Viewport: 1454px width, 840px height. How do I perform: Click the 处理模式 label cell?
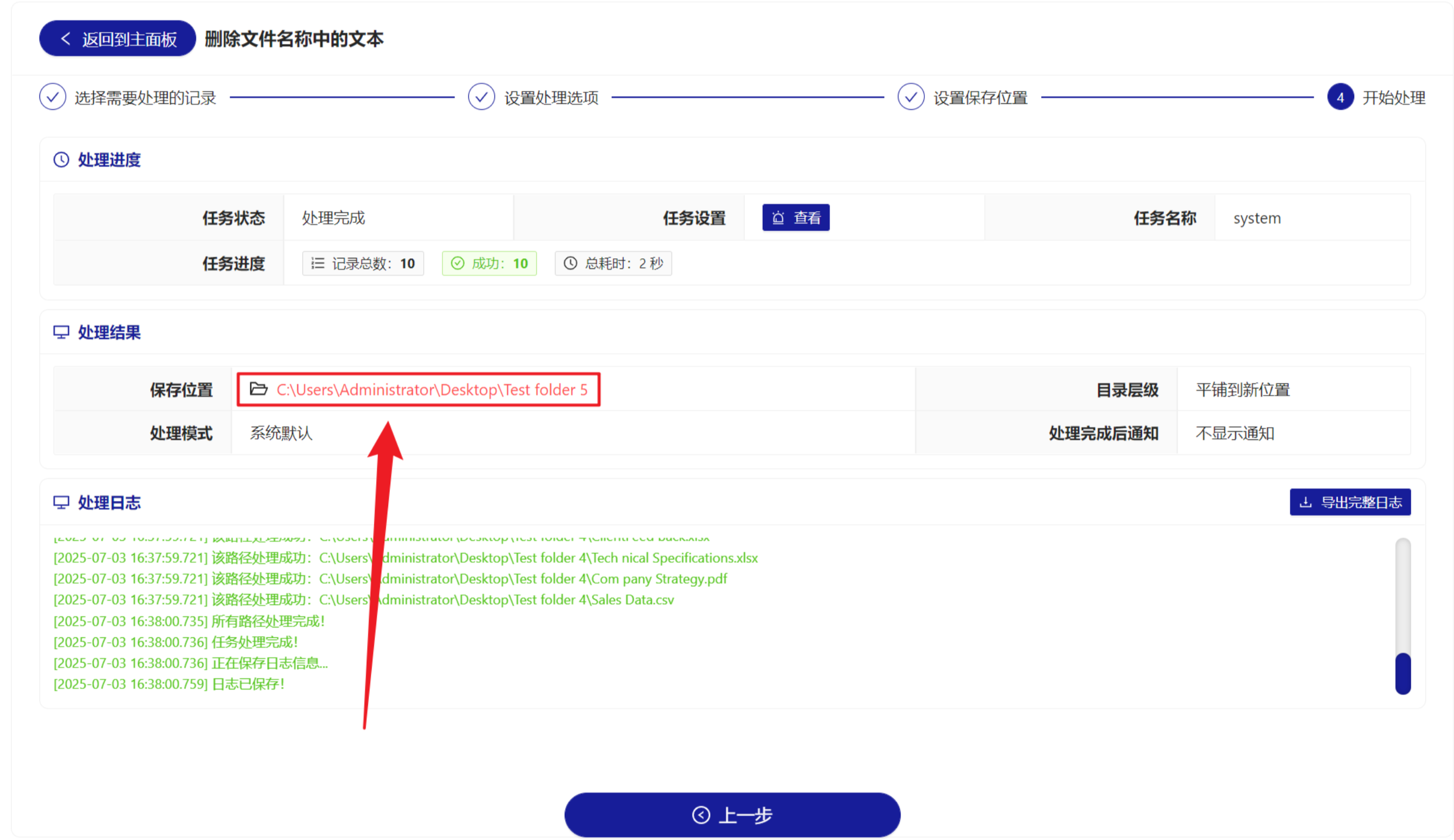pos(143,433)
